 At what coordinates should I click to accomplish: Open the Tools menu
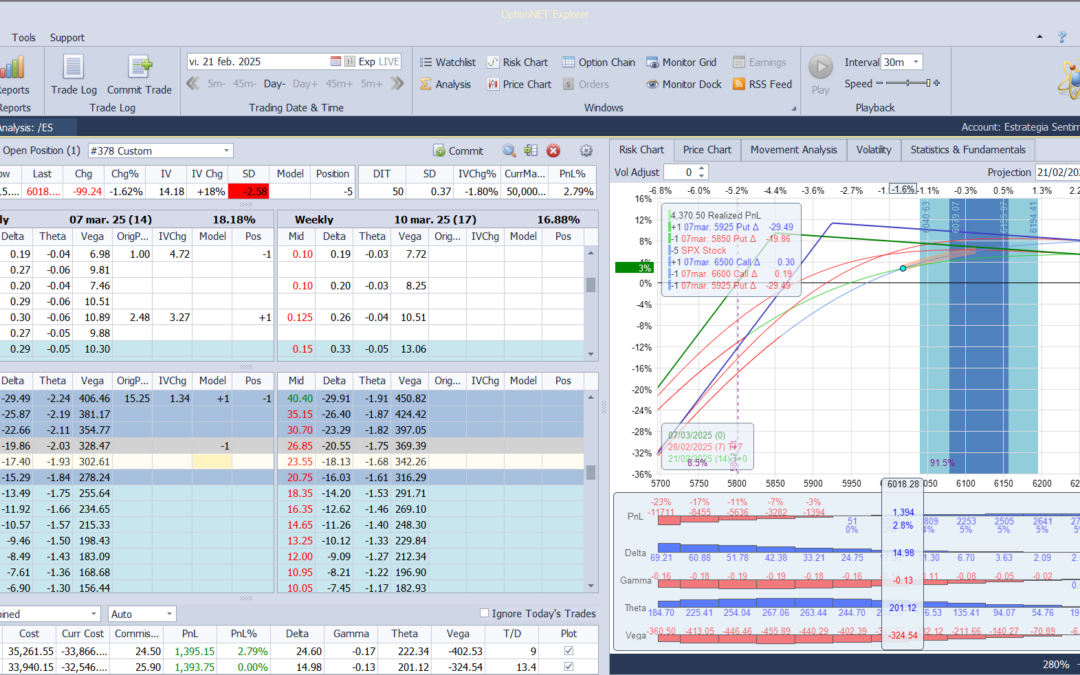tap(23, 37)
